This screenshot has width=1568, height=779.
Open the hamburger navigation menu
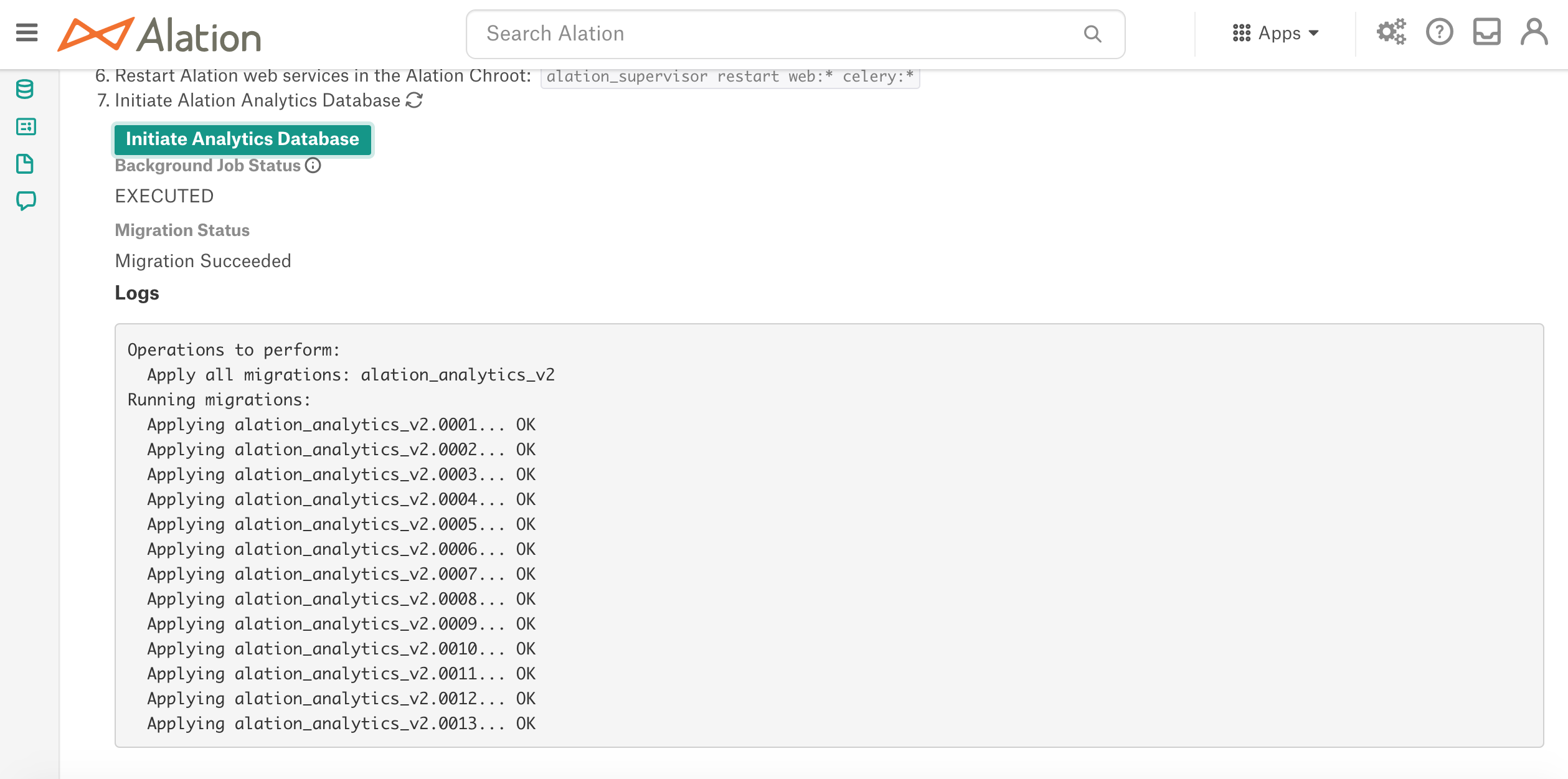(x=27, y=32)
